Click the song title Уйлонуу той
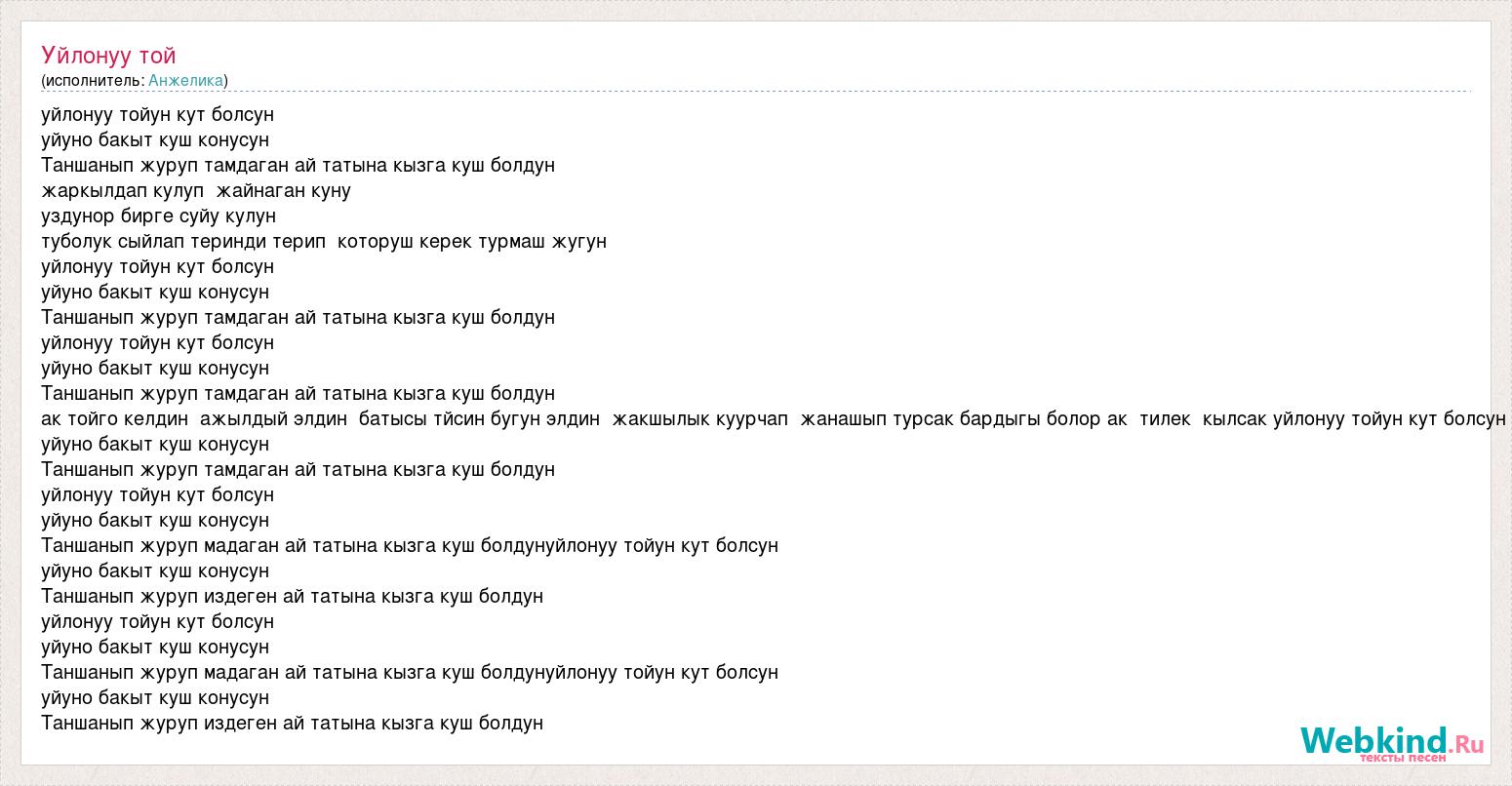1512x786 pixels. point(108,56)
